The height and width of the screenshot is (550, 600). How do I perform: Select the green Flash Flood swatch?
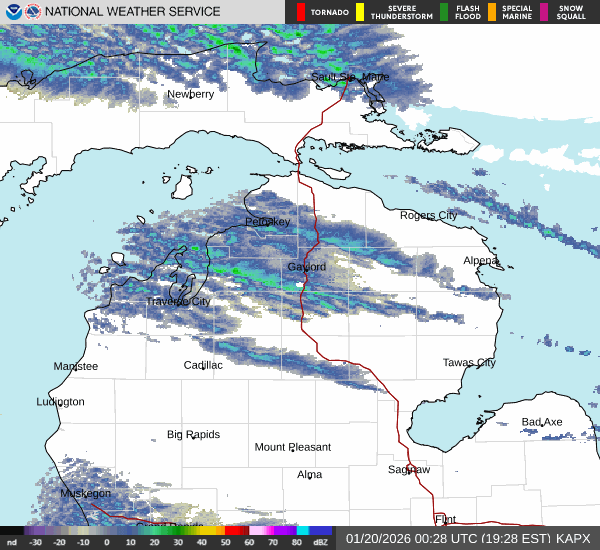444,12
